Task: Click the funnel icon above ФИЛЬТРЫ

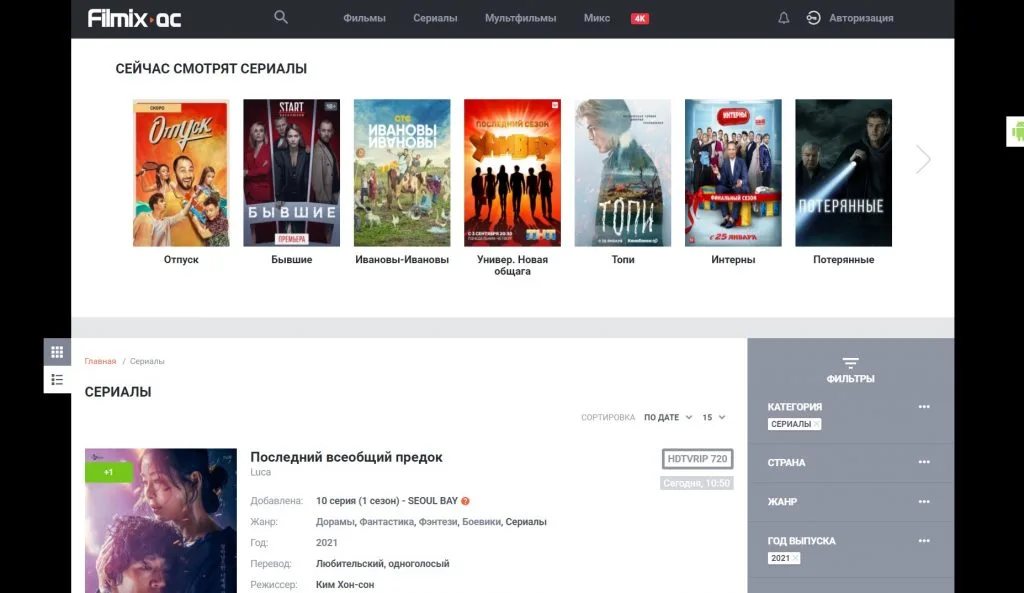Action: 851,363
